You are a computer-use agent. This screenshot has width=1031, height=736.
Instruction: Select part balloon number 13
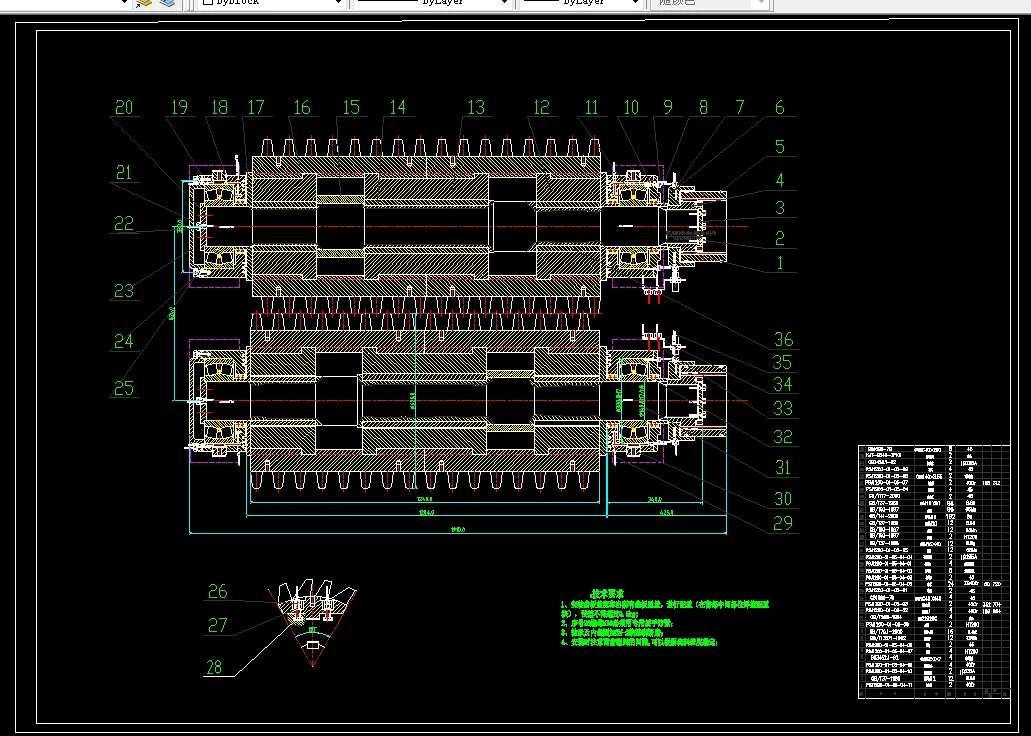(x=475, y=108)
